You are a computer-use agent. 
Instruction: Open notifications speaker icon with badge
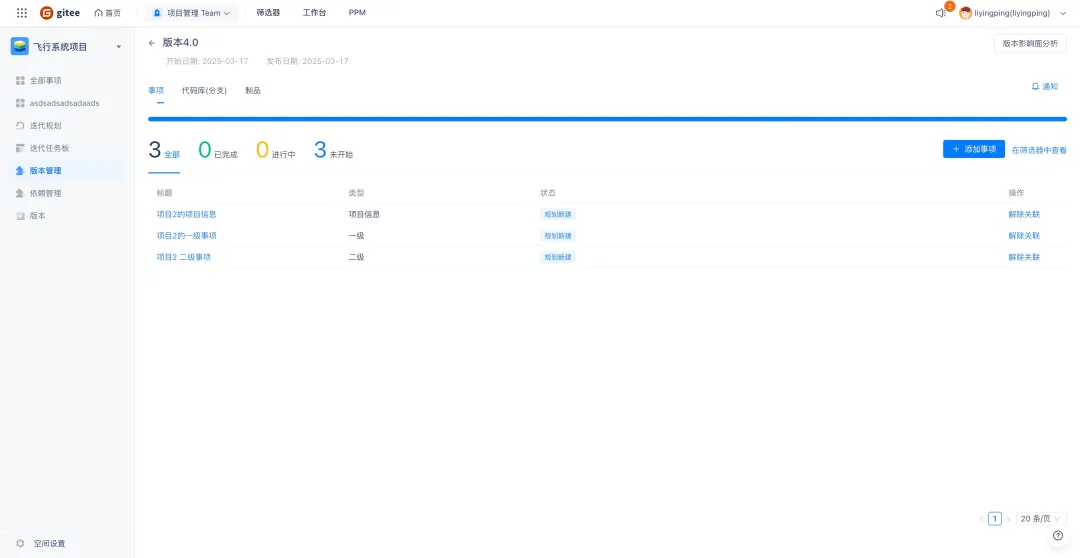click(942, 12)
